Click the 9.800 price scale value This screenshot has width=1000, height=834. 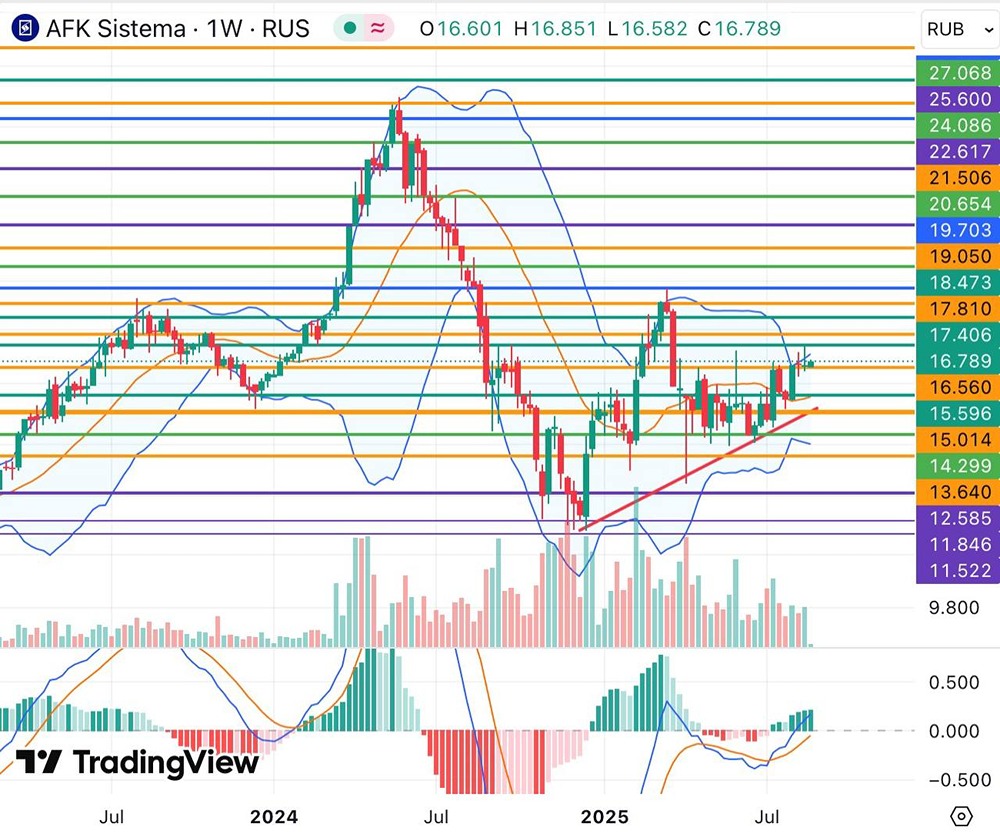click(x=954, y=608)
